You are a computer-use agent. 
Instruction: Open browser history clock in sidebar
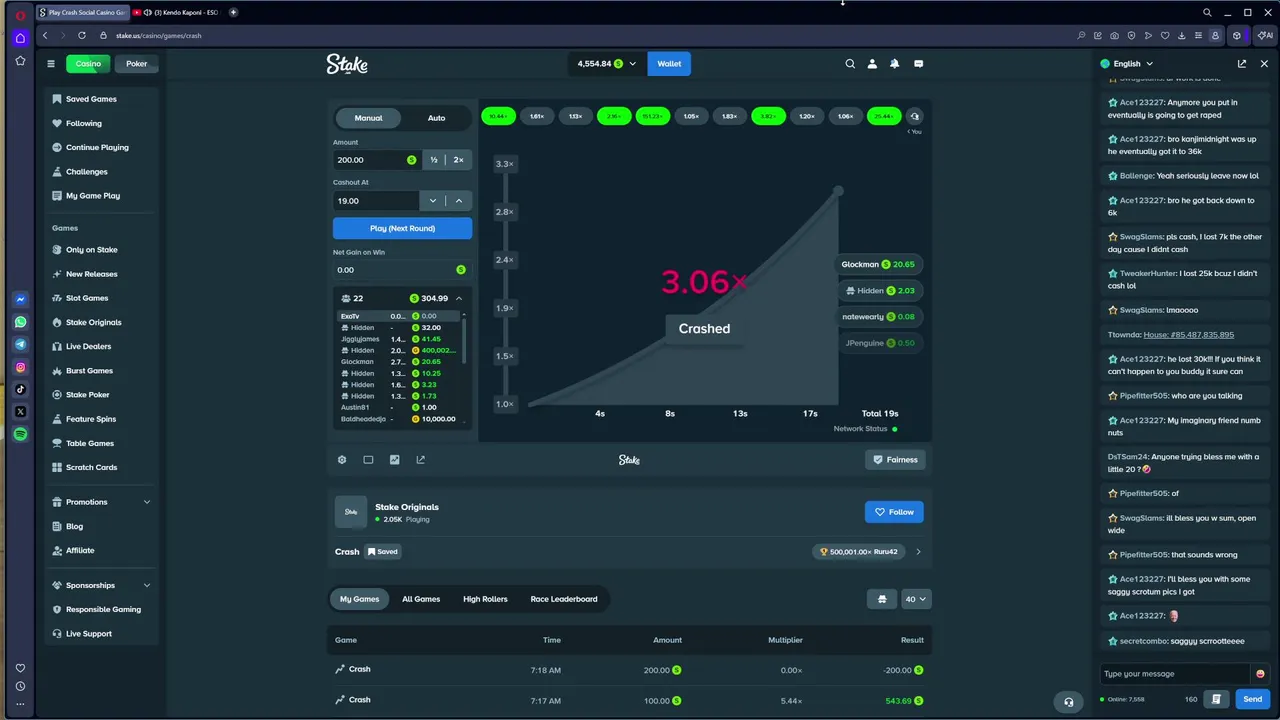(20, 686)
